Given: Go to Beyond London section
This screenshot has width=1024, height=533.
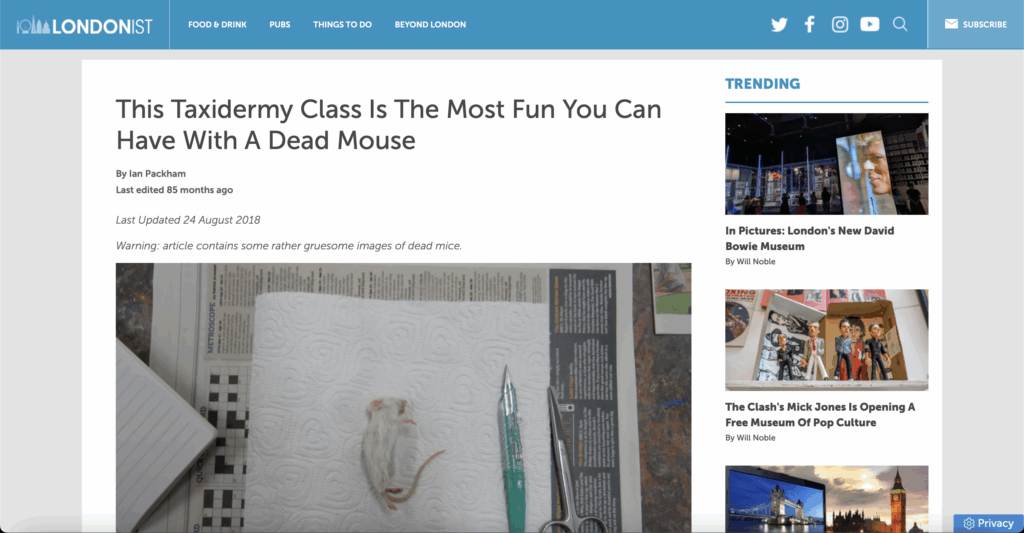Looking at the screenshot, I should 430,25.
